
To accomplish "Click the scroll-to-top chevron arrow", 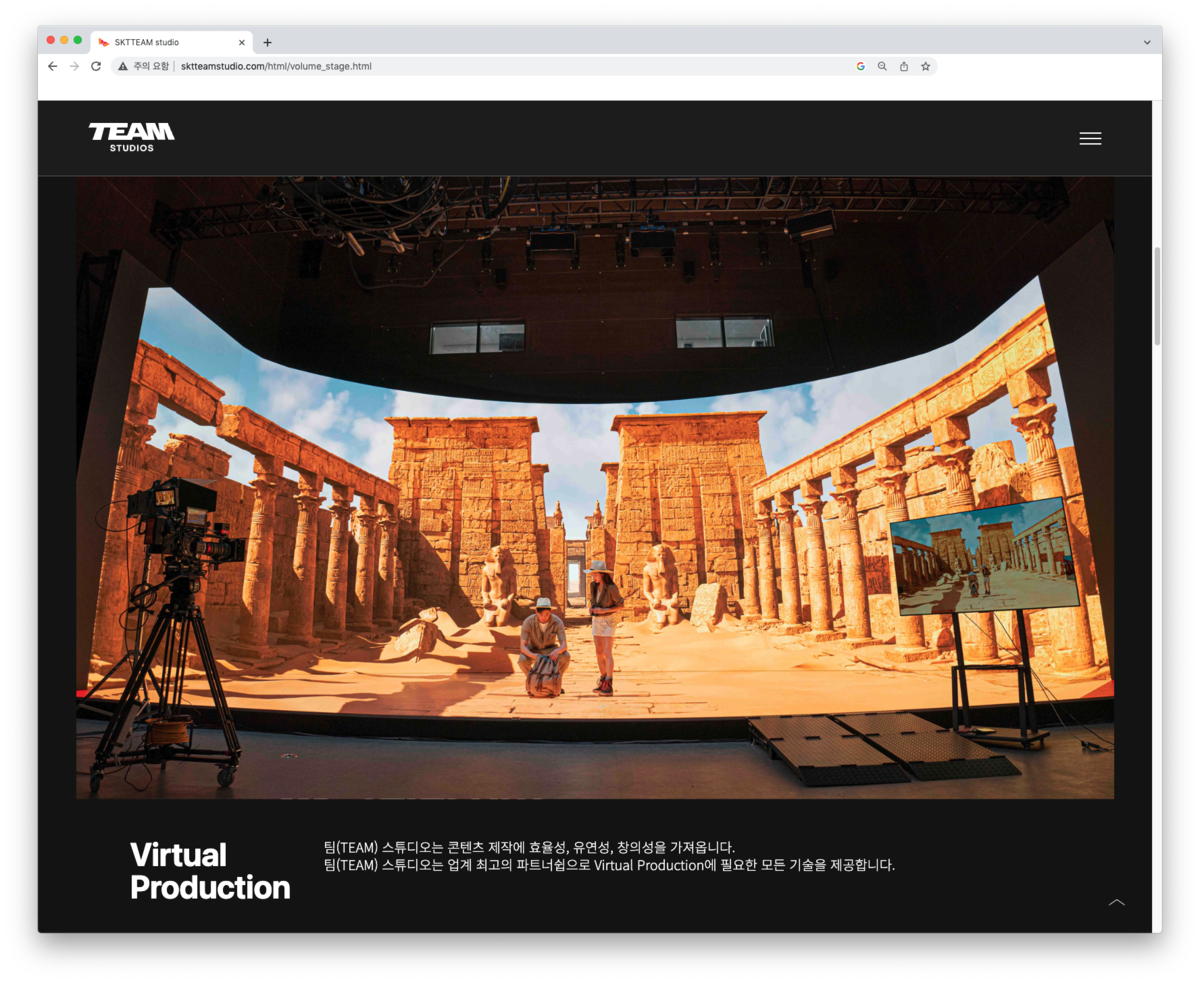I will pyautogui.click(x=1117, y=902).
